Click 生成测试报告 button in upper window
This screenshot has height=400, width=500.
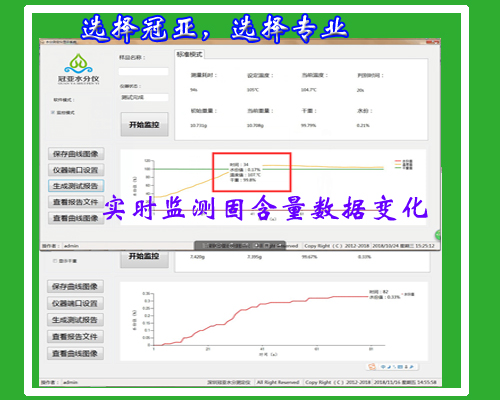click(x=76, y=186)
